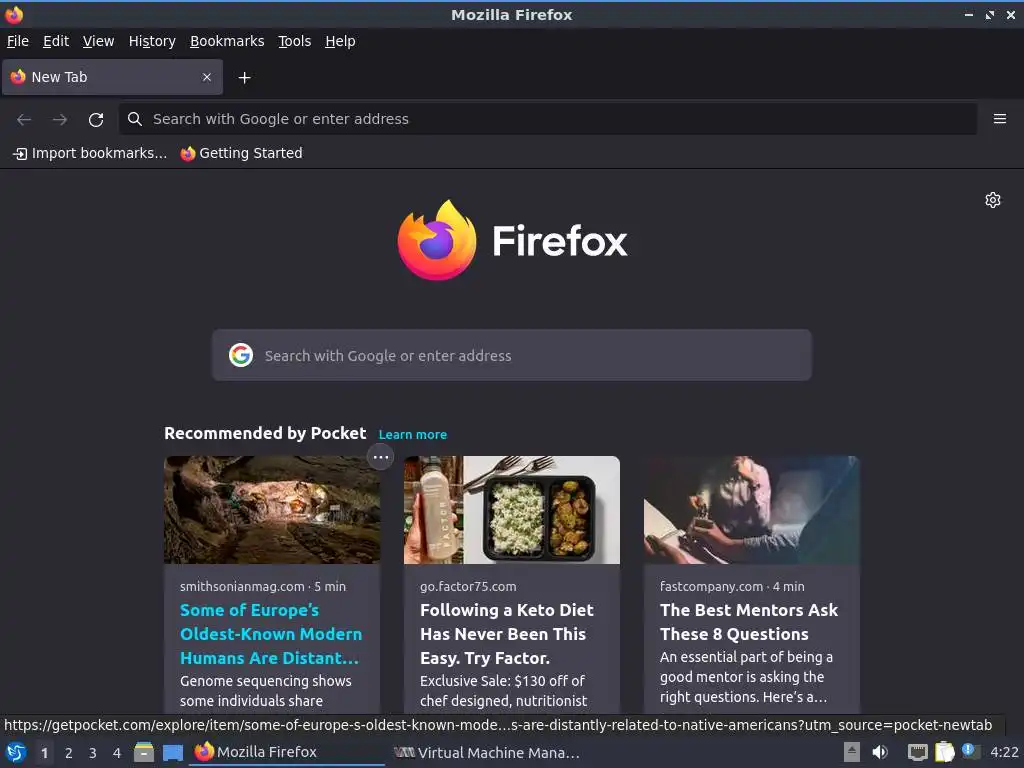1024x768 pixels.
Task: Select Mozilla Firefox taskbar entry
Action: pos(287,752)
